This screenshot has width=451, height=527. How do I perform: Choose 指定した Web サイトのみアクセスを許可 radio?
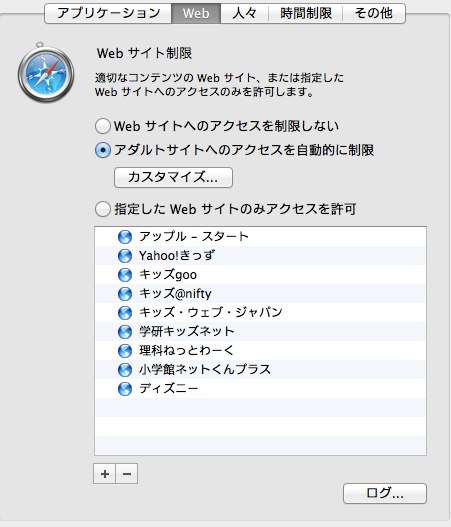(x=103, y=209)
